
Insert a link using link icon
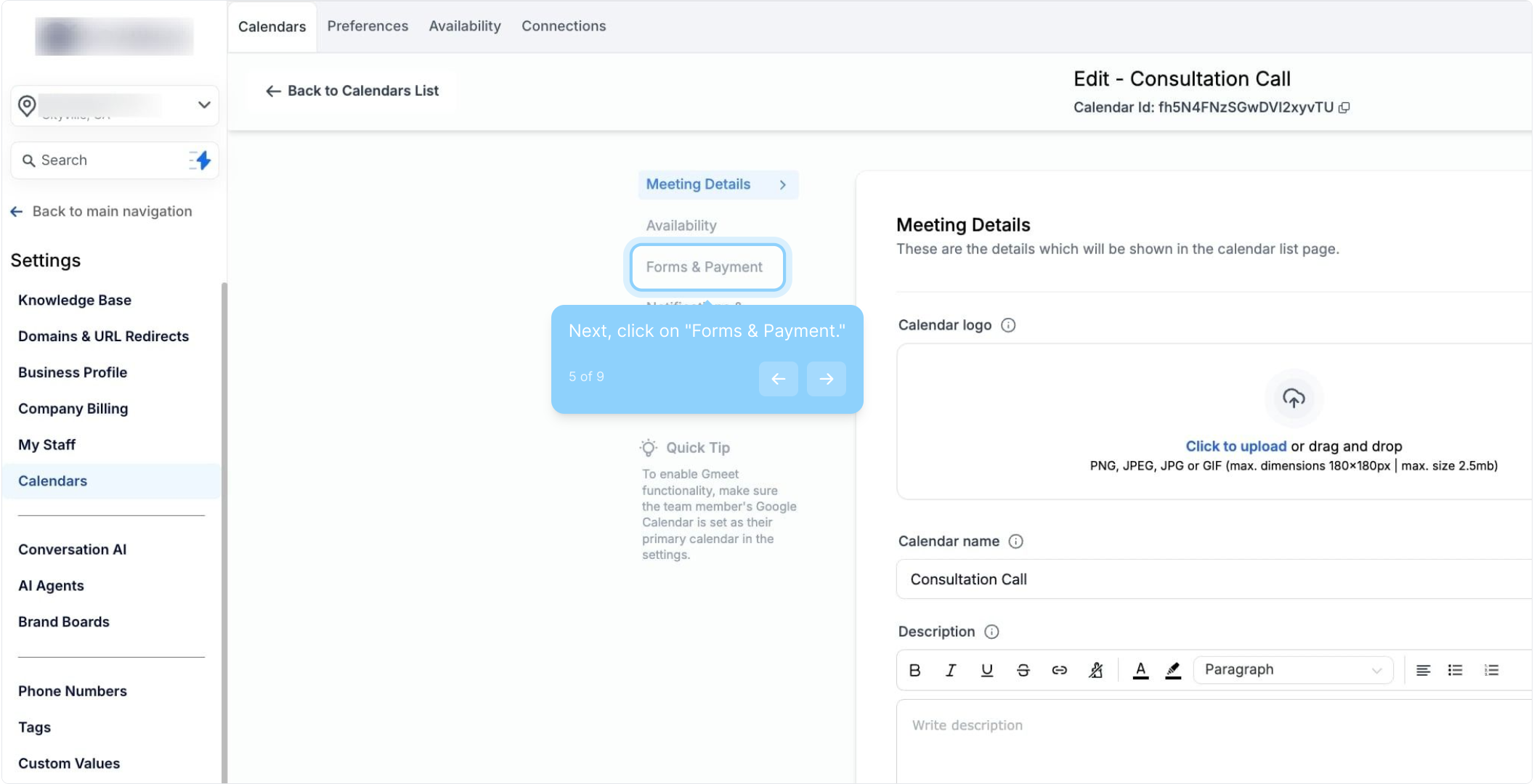click(x=1059, y=670)
